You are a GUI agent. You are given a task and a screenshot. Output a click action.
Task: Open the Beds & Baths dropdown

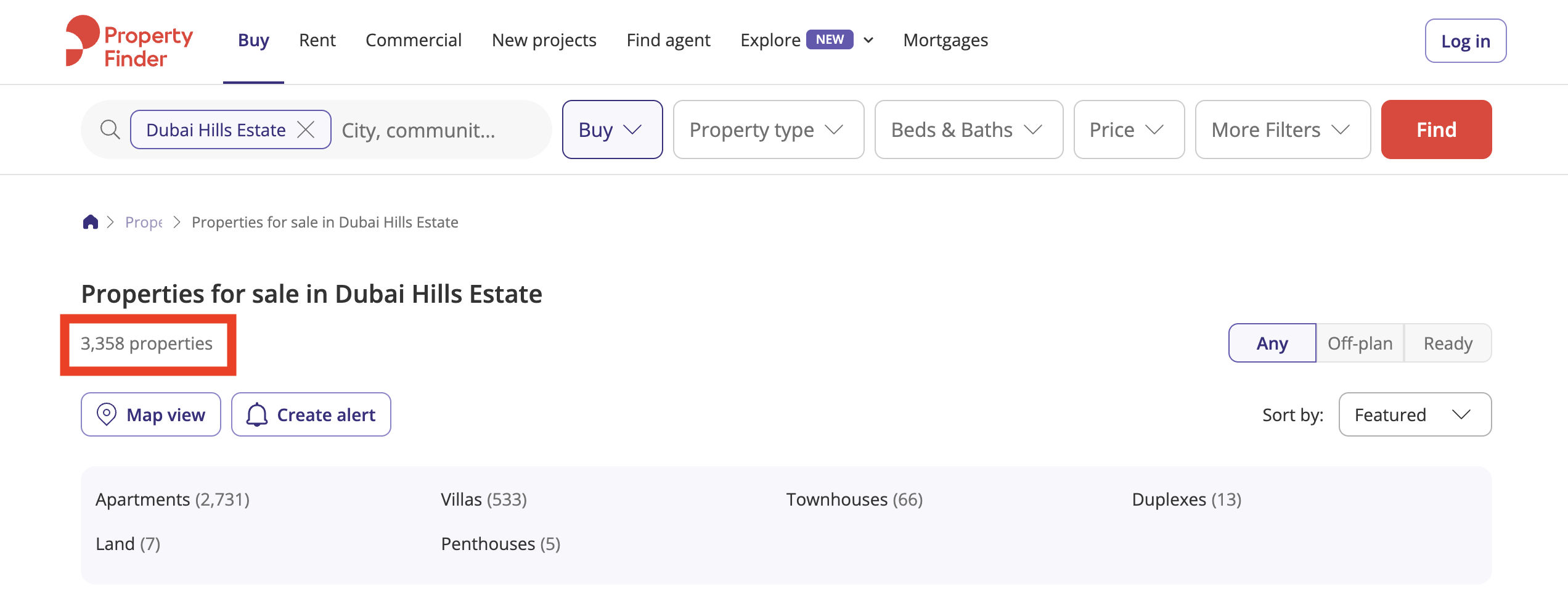(969, 129)
